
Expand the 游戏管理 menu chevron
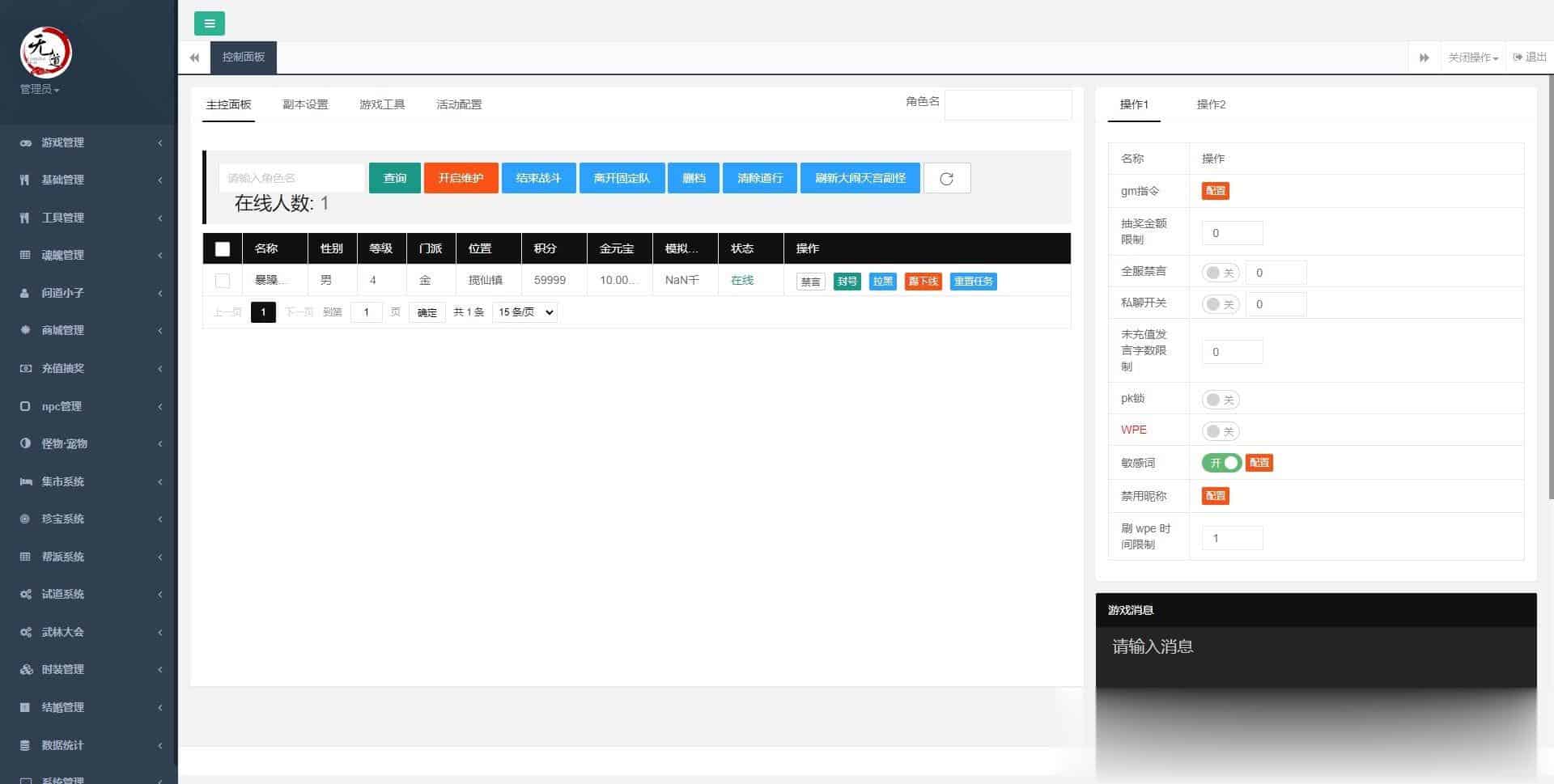(x=160, y=142)
